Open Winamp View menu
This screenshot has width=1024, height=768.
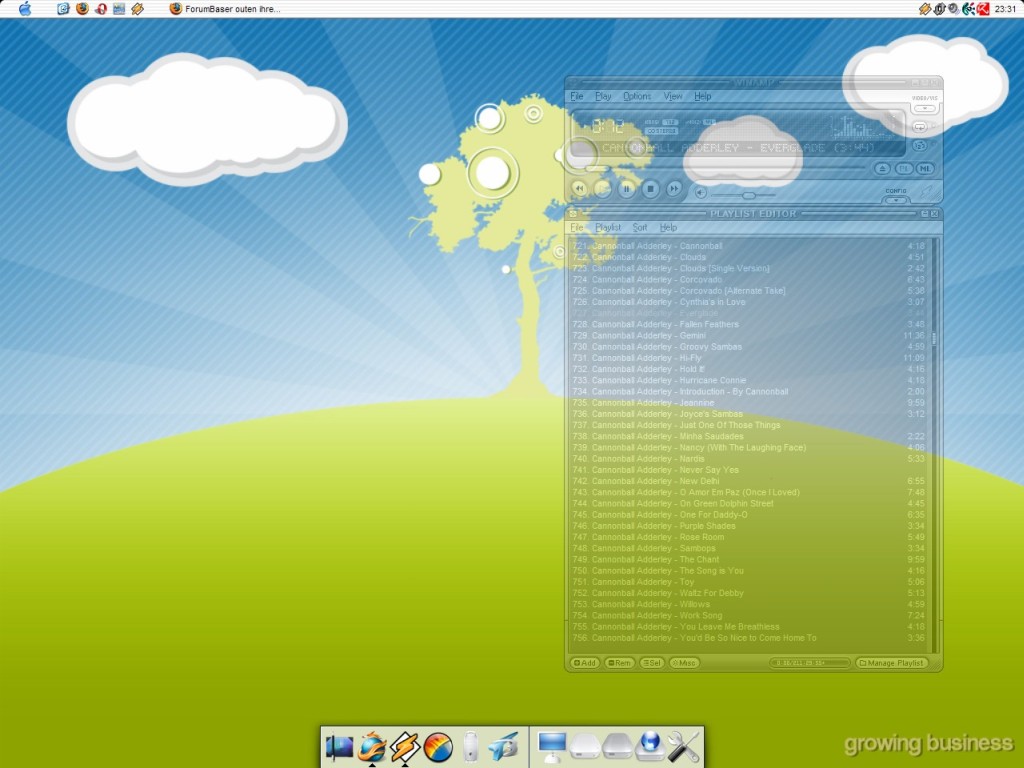click(673, 97)
